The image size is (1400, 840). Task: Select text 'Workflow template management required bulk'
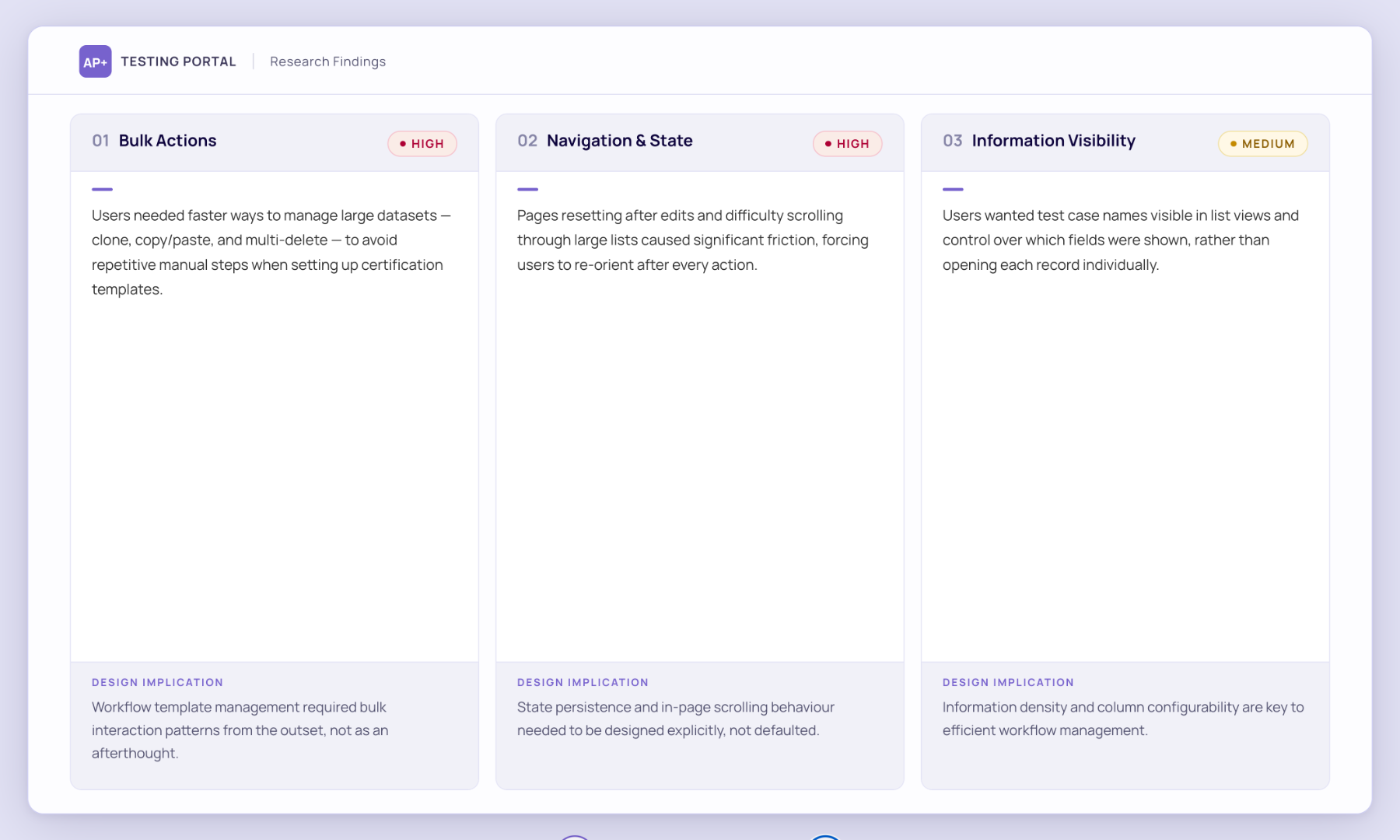pyautogui.click(x=239, y=707)
